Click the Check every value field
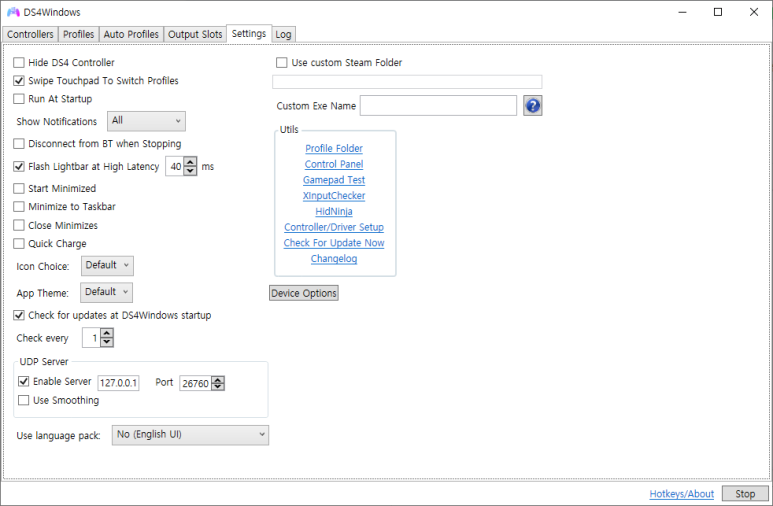 click(92, 338)
